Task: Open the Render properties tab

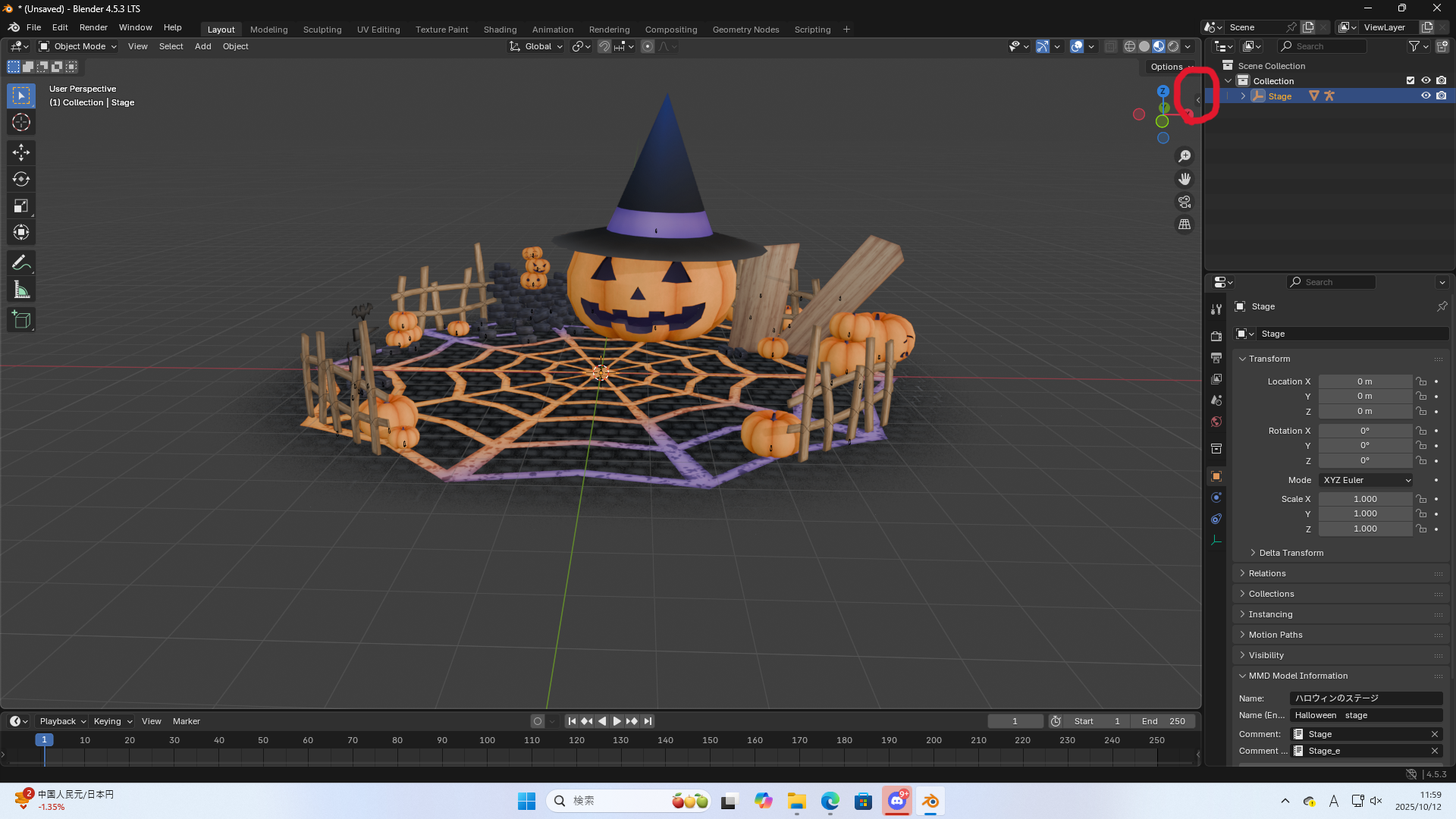Action: click(1216, 335)
